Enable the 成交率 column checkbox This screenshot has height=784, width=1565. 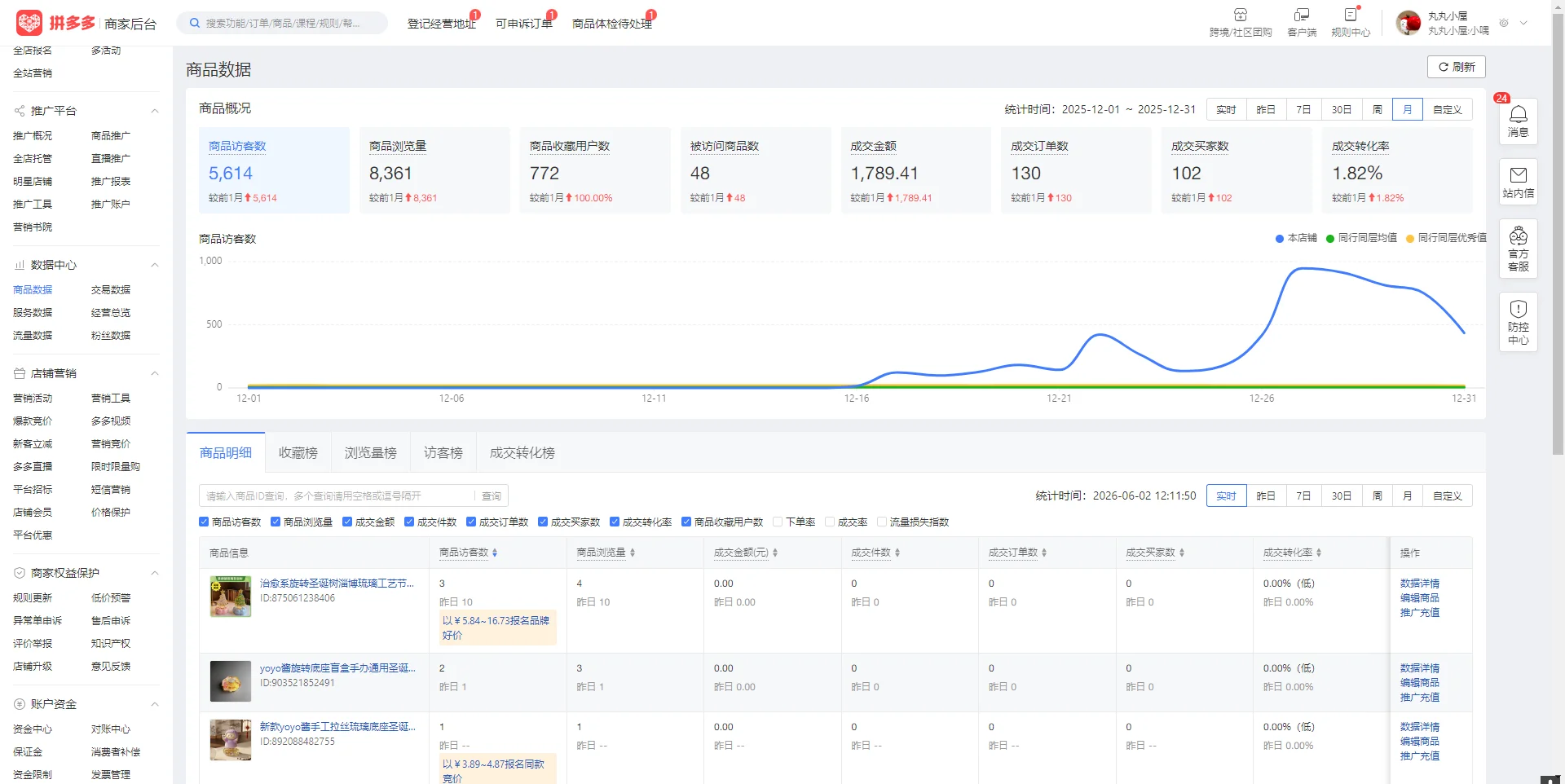tap(830, 522)
